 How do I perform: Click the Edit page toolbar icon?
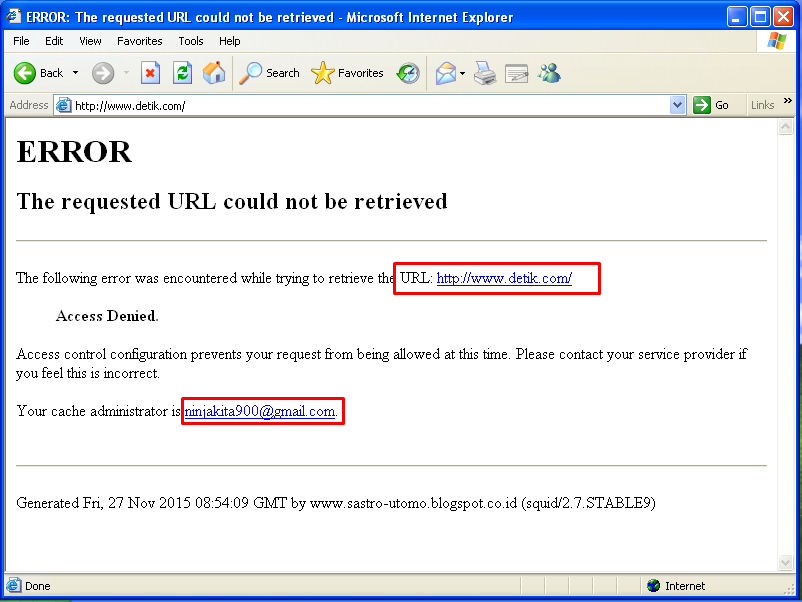(x=517, y=73)
